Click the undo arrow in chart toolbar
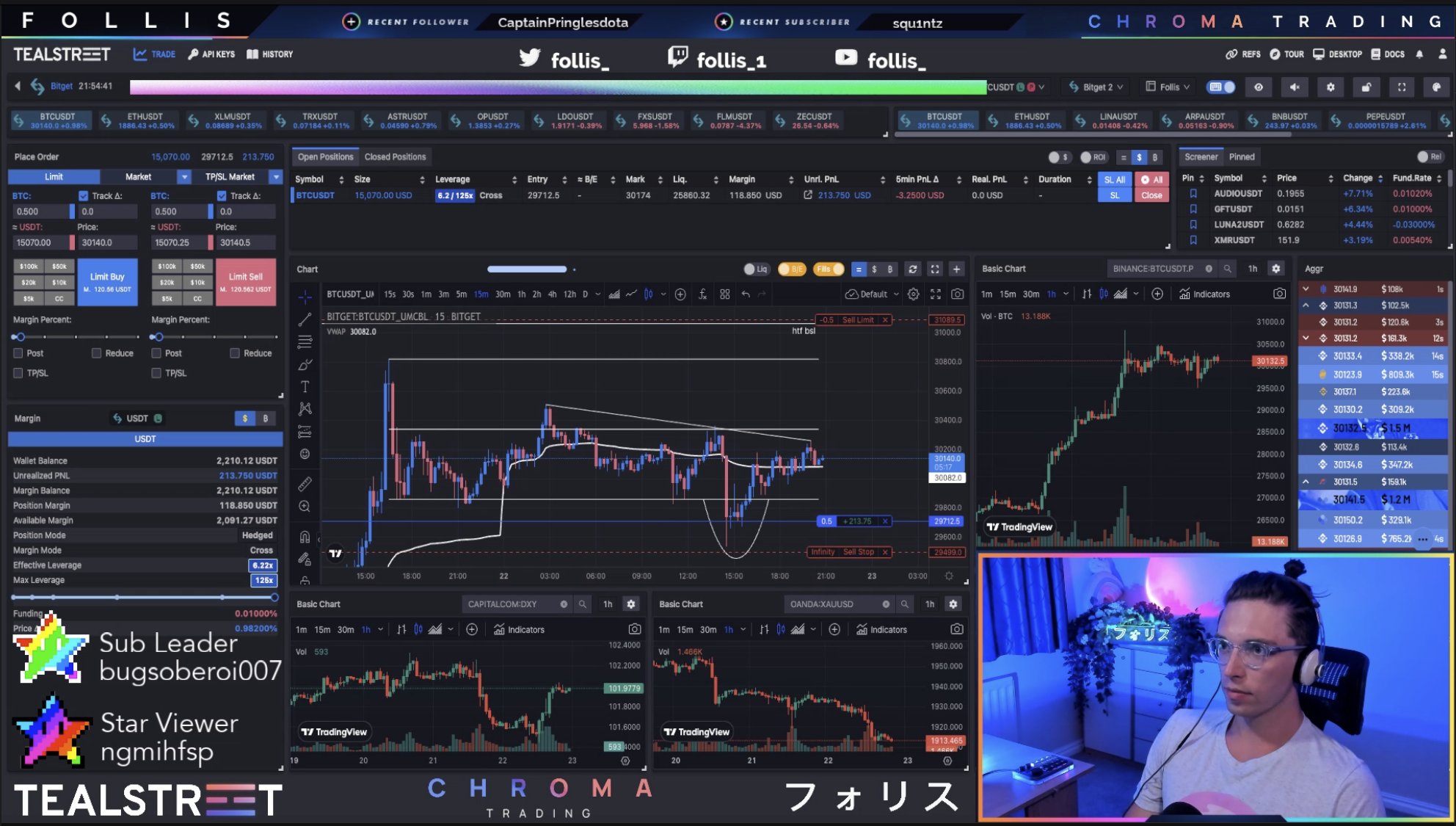Screen dimensions: 1456x826 (746, 294)
